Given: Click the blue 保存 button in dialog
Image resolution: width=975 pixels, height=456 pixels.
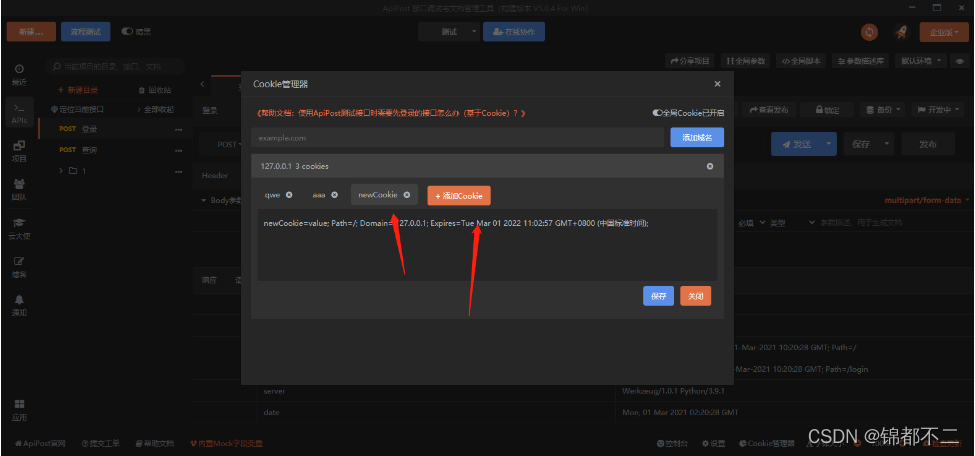Looking at the screenshot, I should [658, 296].
